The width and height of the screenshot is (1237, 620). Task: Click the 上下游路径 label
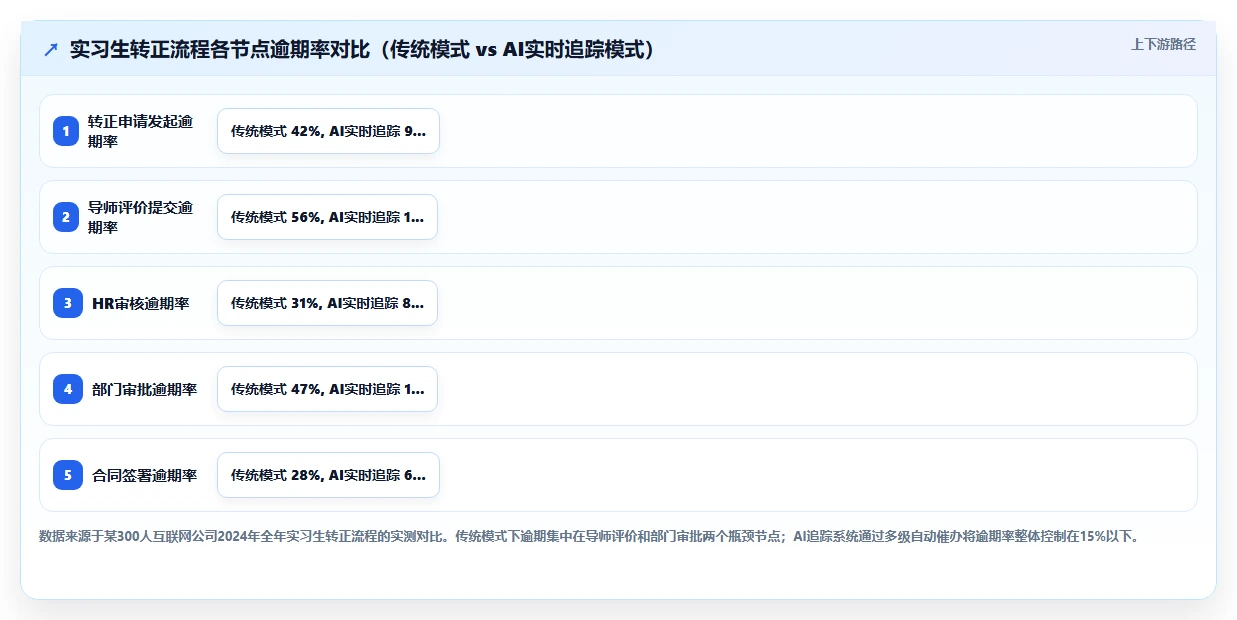[1163, 44]
